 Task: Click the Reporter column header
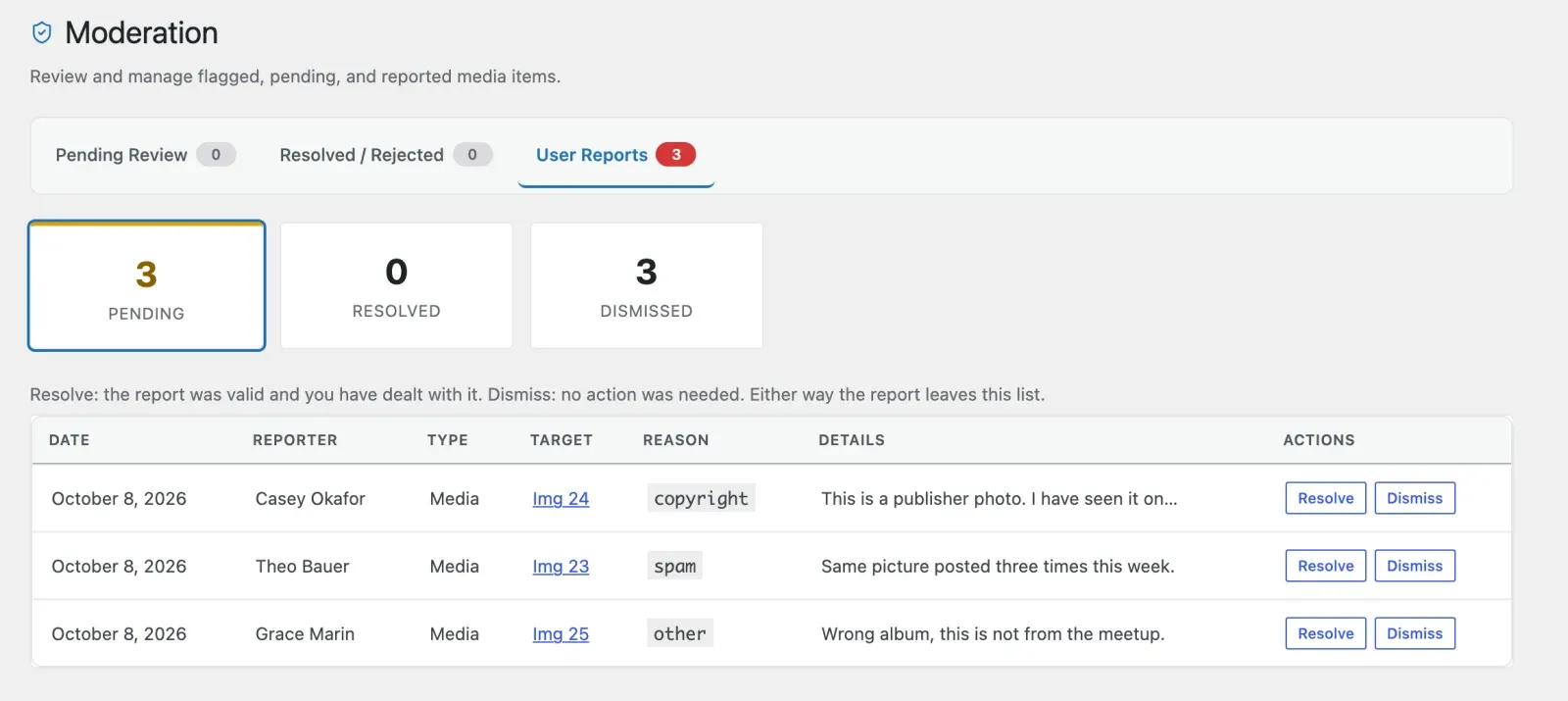pos(295,440)
